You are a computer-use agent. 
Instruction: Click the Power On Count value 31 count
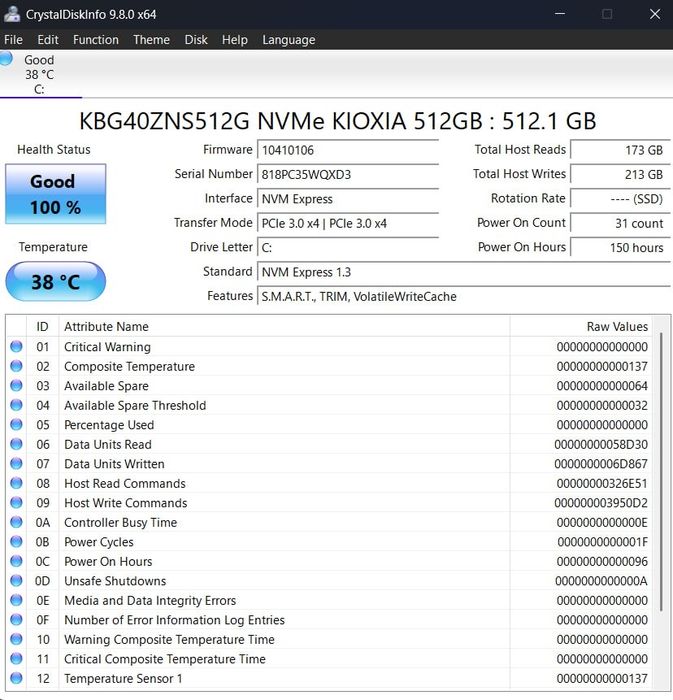click(x=620, y=223)
